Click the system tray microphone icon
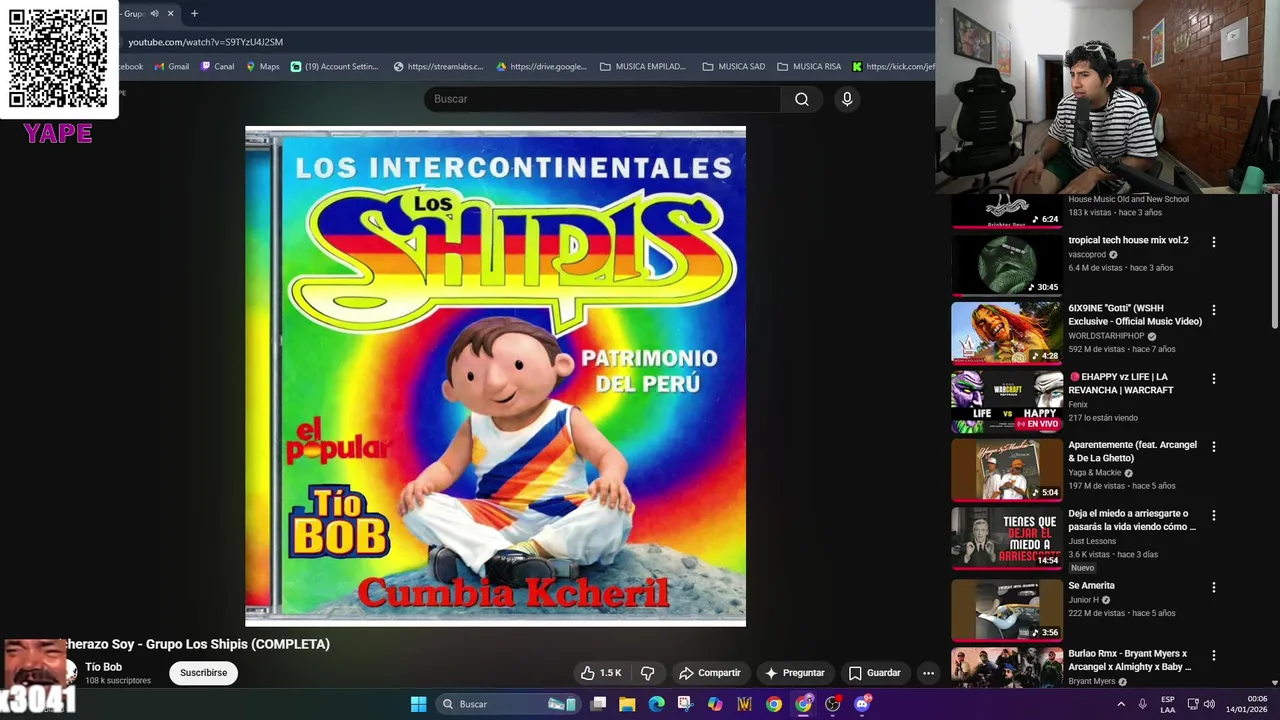The height and width of the screenshot is (720, 1280). point(1142,704)
